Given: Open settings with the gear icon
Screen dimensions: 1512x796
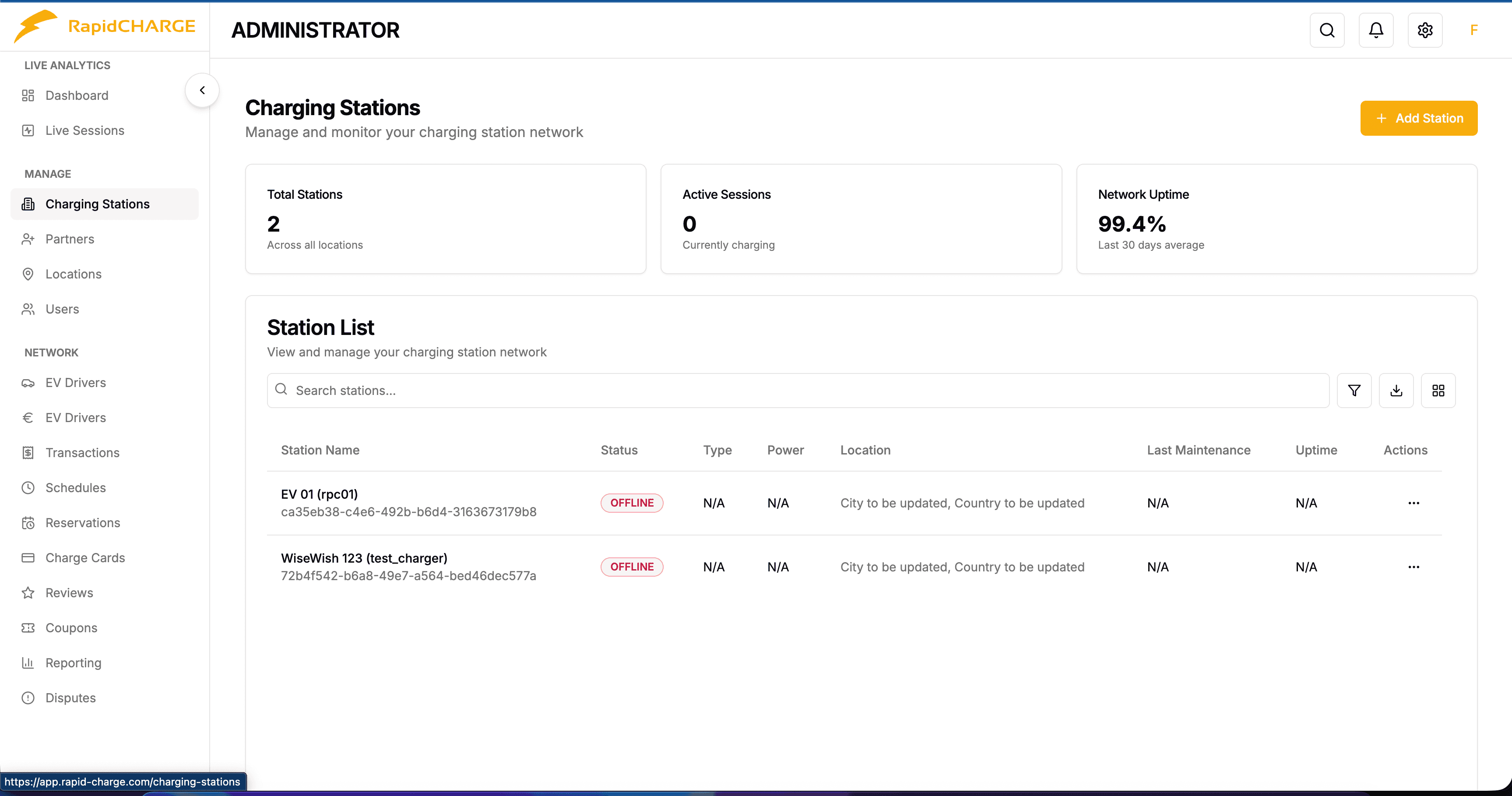Looking at the screenshot, I should (x=1425, y=30).
